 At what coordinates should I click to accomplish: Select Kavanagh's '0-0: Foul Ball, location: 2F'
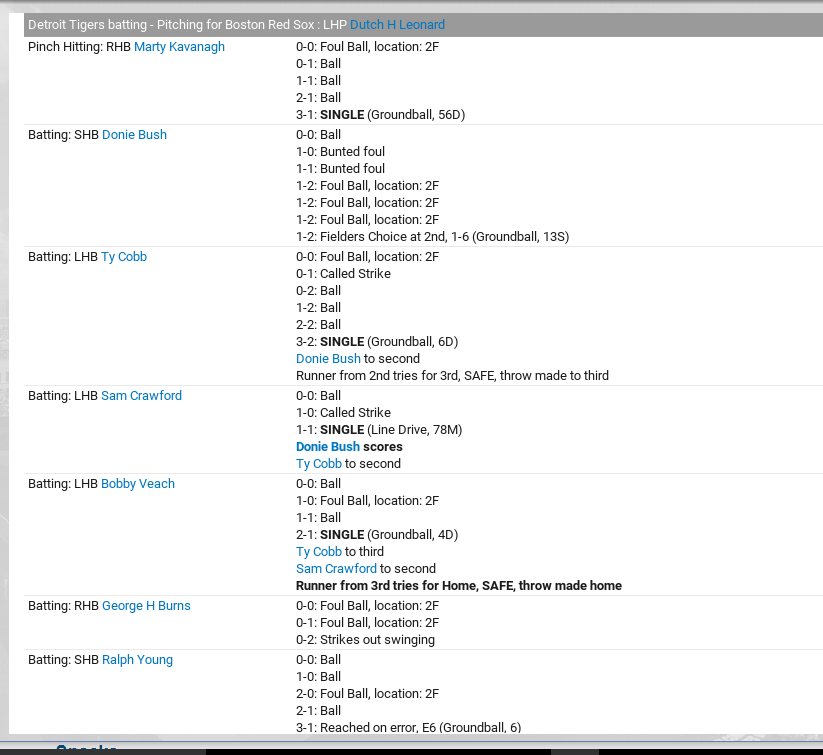[367, 47]
